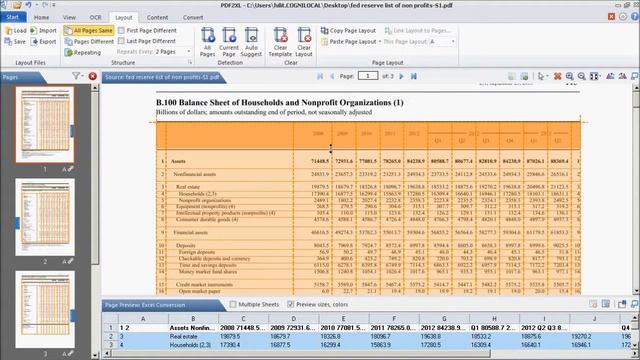Image resolution: width=640 pixels, height=360 pixels.
Task: Save the layout file
Action: click(15, 42)
